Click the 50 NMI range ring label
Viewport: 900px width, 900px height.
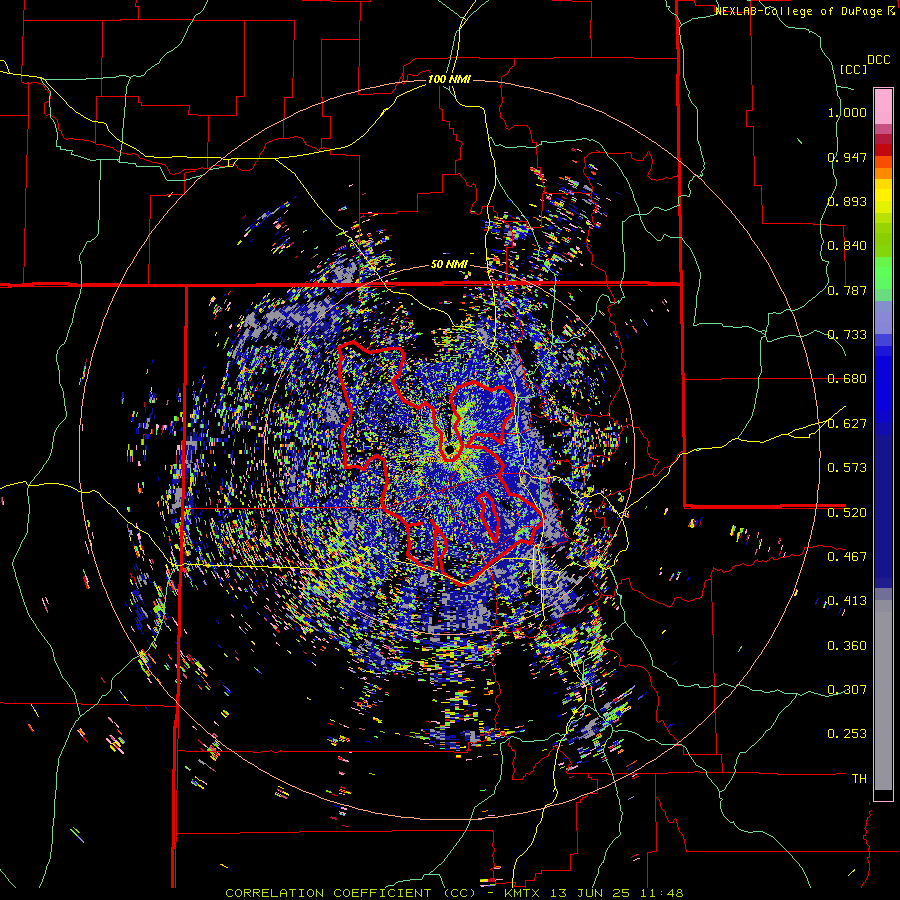[x=449, y=265]
